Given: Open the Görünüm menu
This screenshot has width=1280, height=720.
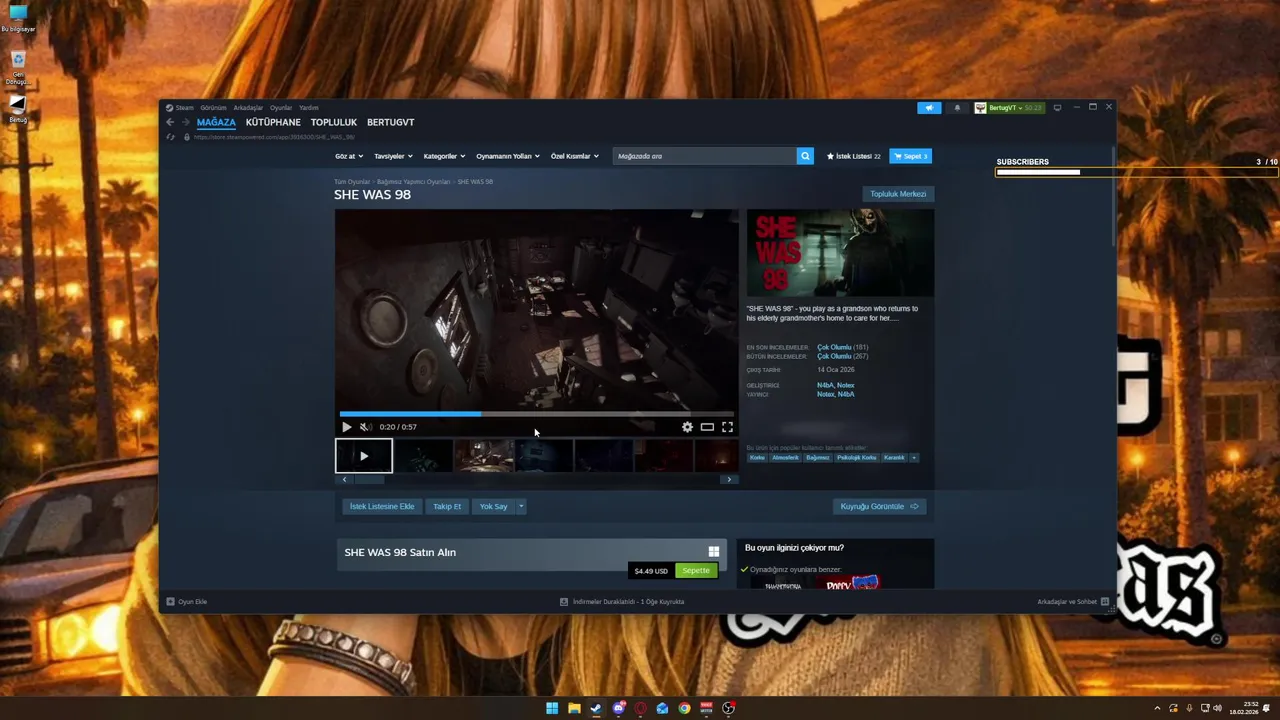Looking at the screenshot, I should click(213, 108).
